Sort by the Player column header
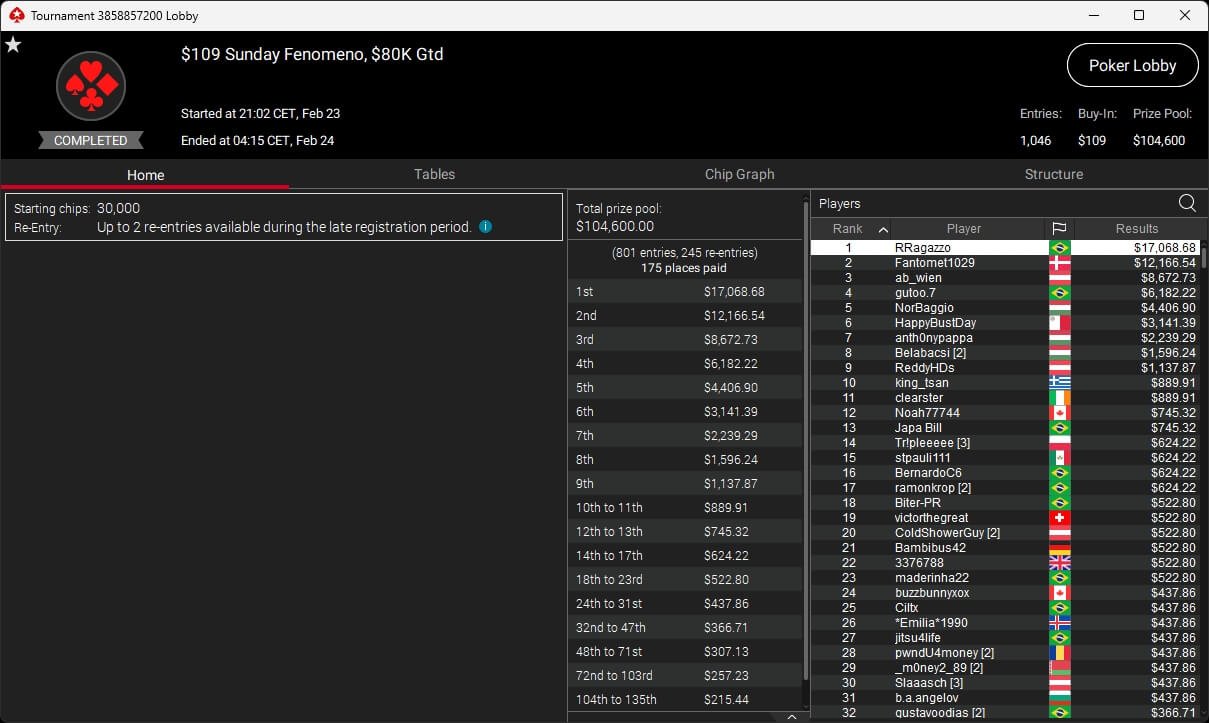Screen dimensions: 1209x723 [964, 229]
